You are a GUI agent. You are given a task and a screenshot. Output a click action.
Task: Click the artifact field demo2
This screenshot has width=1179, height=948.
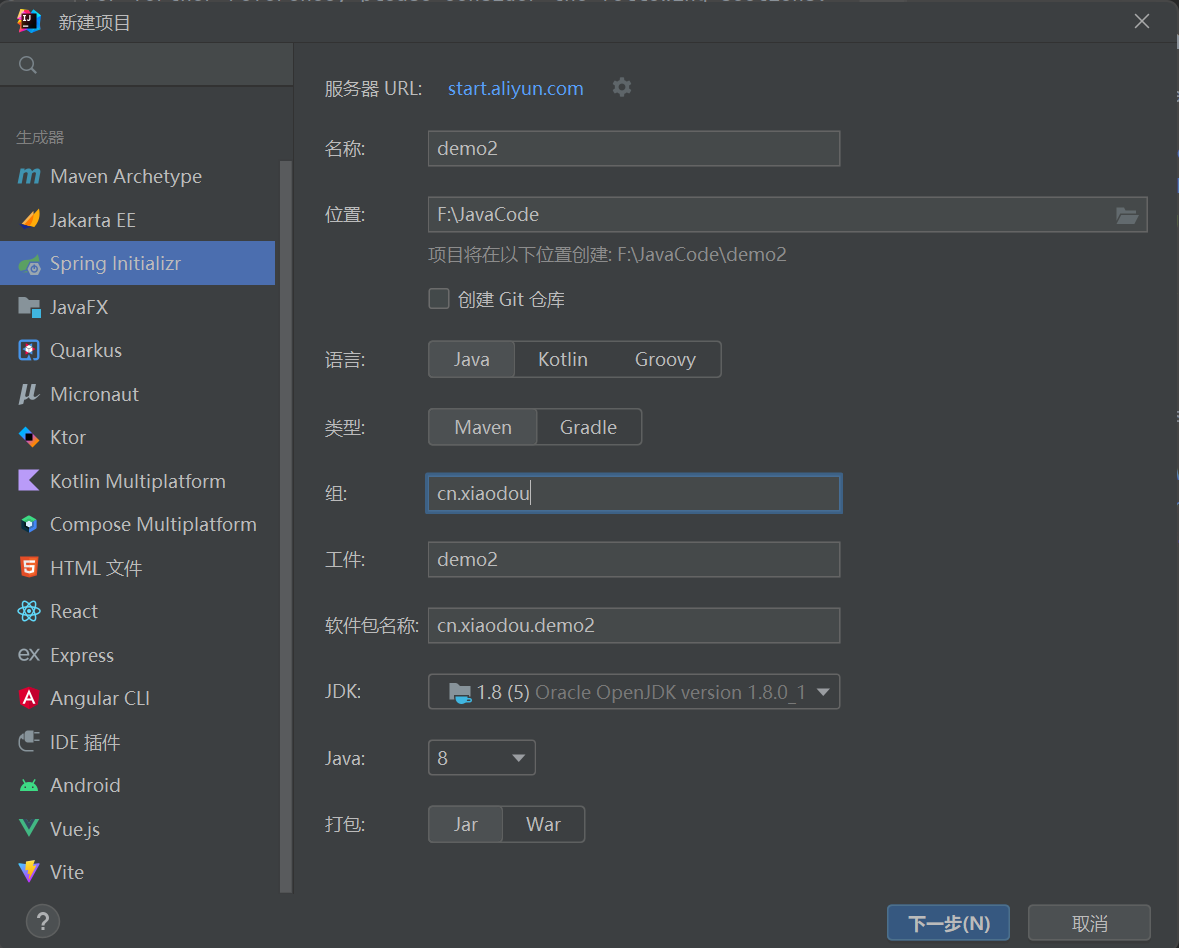(634, 559)
